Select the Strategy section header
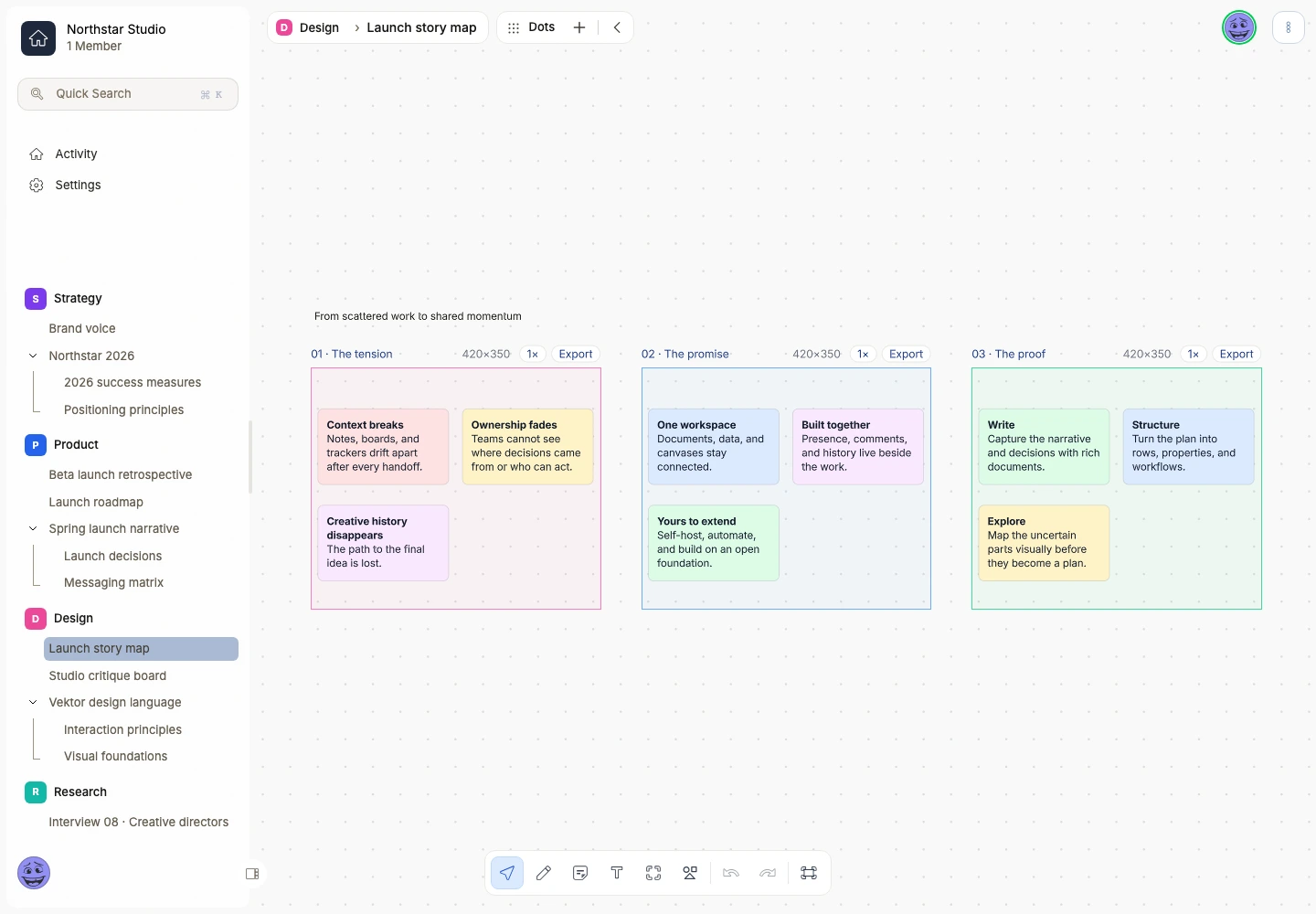This screenshot has width=1316, height=914. (78, 298)
